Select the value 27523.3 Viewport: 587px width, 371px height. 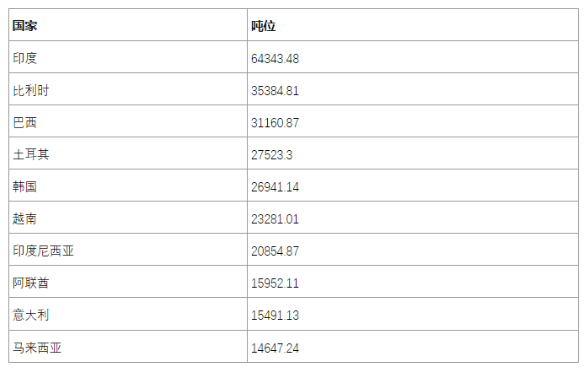coord(272,155)
